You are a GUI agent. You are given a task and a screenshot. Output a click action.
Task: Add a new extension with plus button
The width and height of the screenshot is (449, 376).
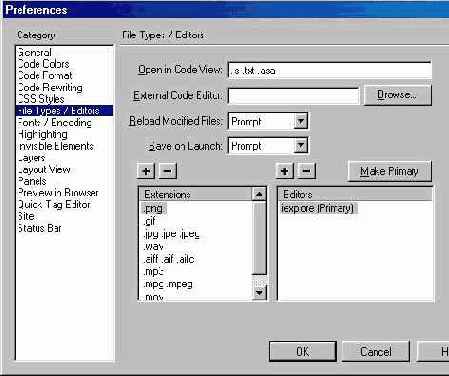point(146,171)
